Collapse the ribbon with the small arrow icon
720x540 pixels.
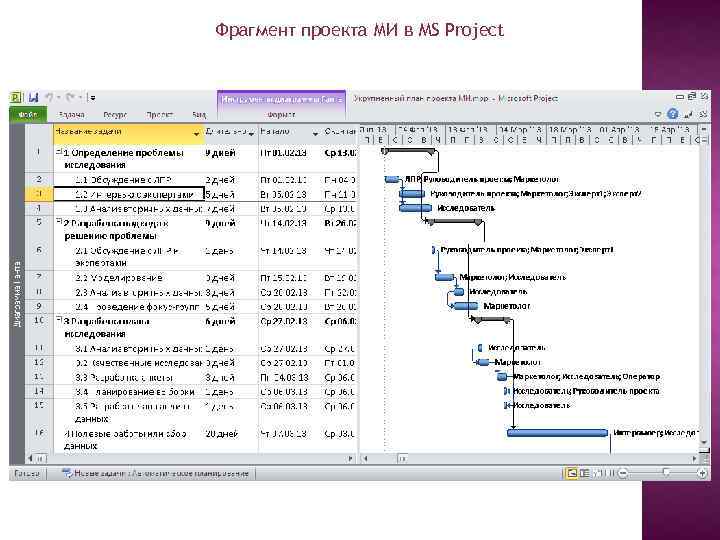[x=658, y=114]
